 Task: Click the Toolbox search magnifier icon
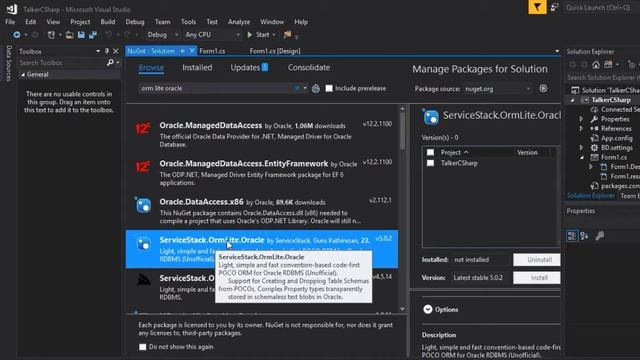point(110,63)
